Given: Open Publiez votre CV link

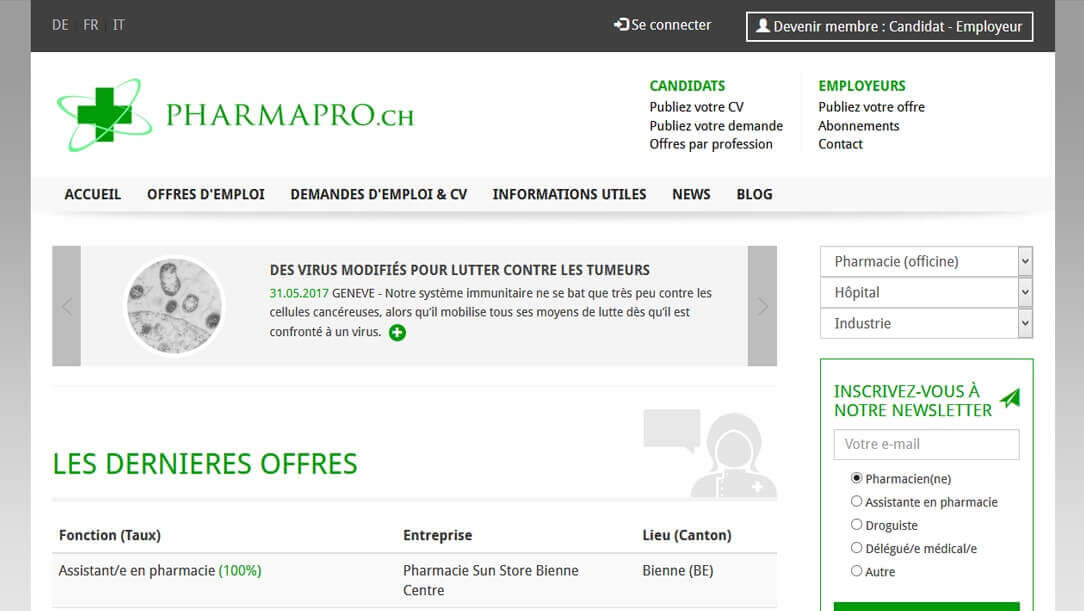Looking at the screenshot, I should click(696, 107).
